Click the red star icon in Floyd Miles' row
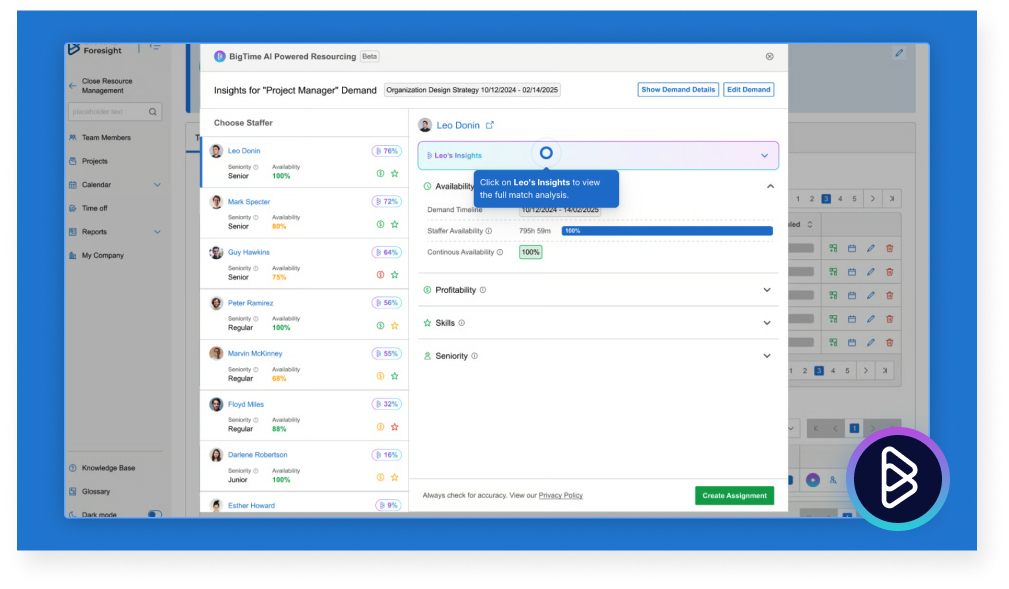Viewport: 1009px width, 589px height. (394, 427)
